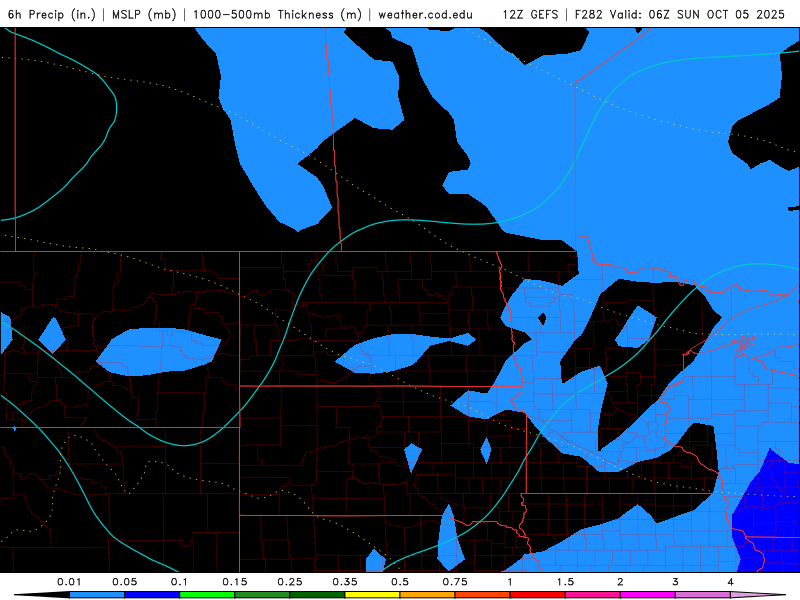The image size is (800, 600).
Task: Click the bright green 0.1 legend swatch
Action: pyautogui.click(x=207, y=595)
